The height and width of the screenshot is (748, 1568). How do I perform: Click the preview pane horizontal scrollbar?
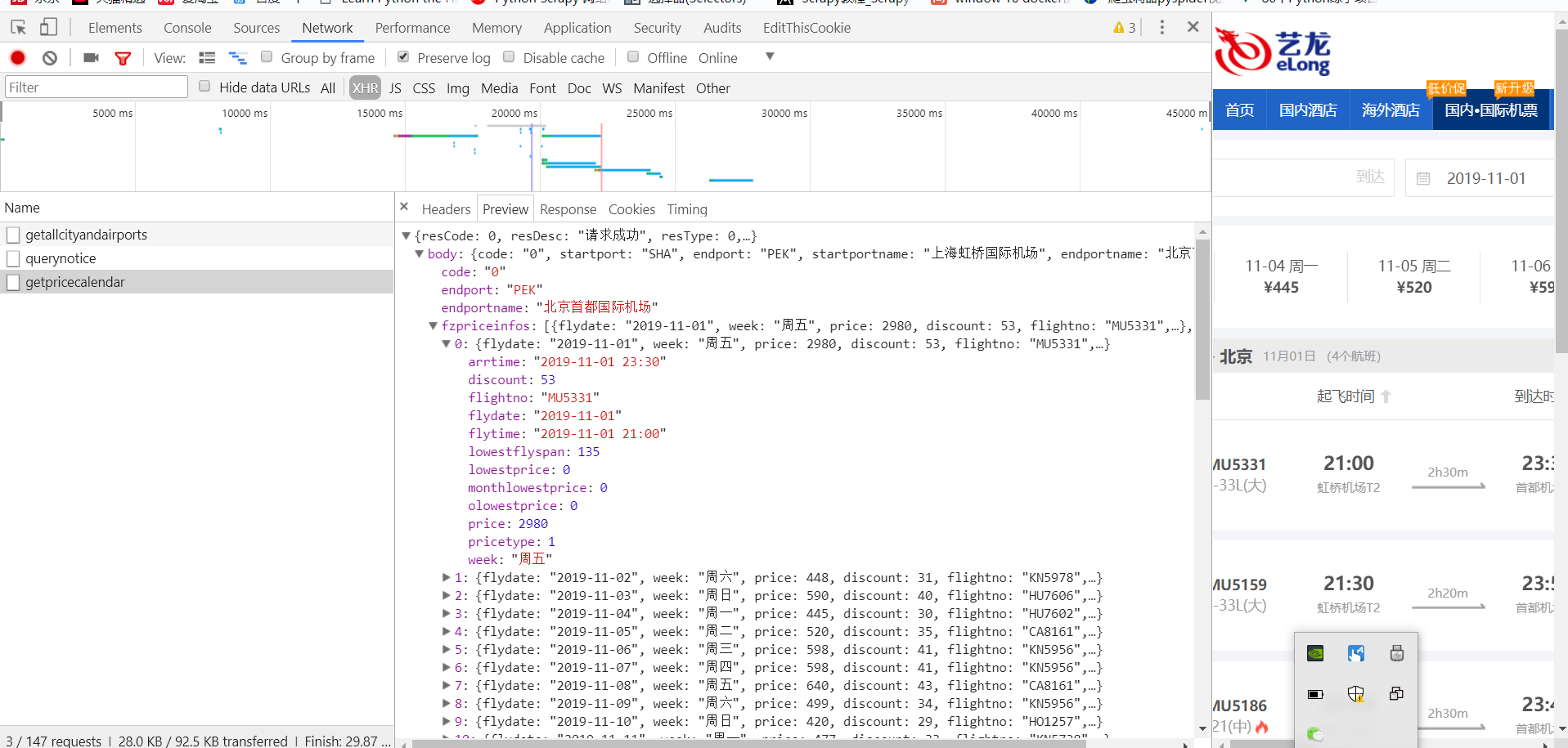click(x=748, y=743)
